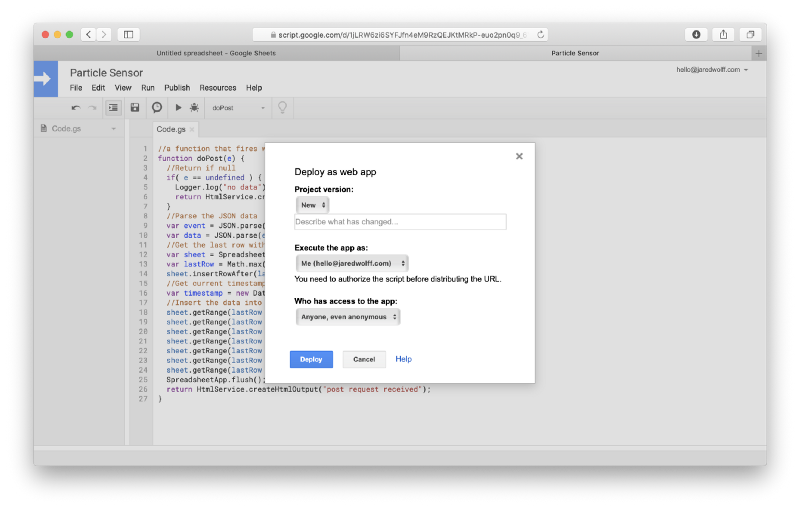Open the Who has access dropdown
800x510 pixels.
[348, 317]
